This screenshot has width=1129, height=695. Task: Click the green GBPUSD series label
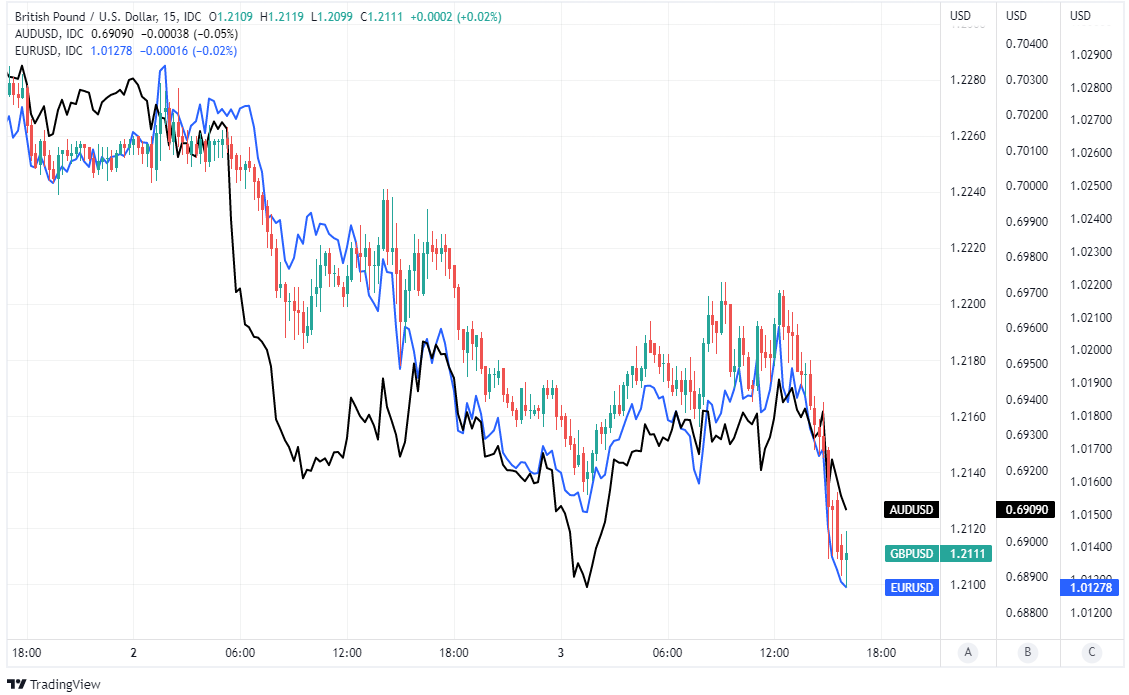tap(911, 554)
